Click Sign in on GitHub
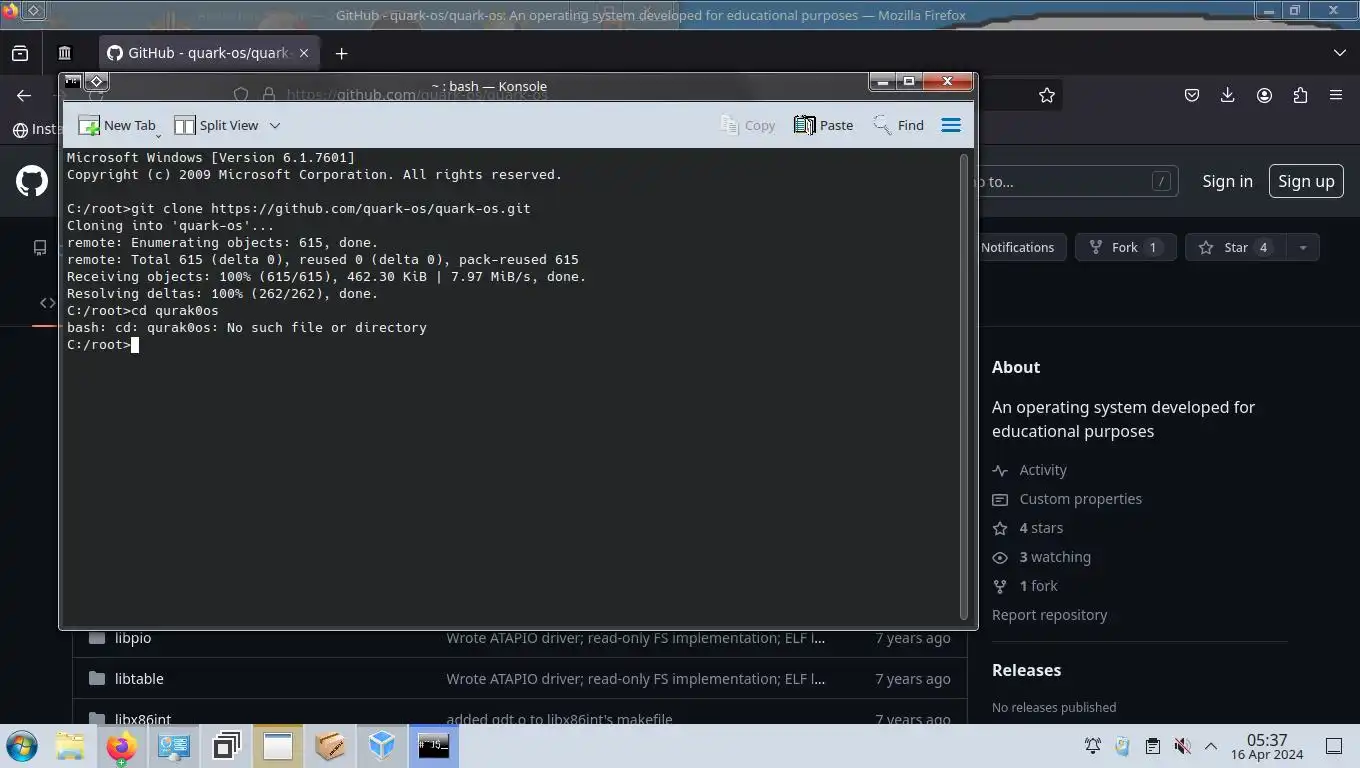 click(x=1227, y=181)
